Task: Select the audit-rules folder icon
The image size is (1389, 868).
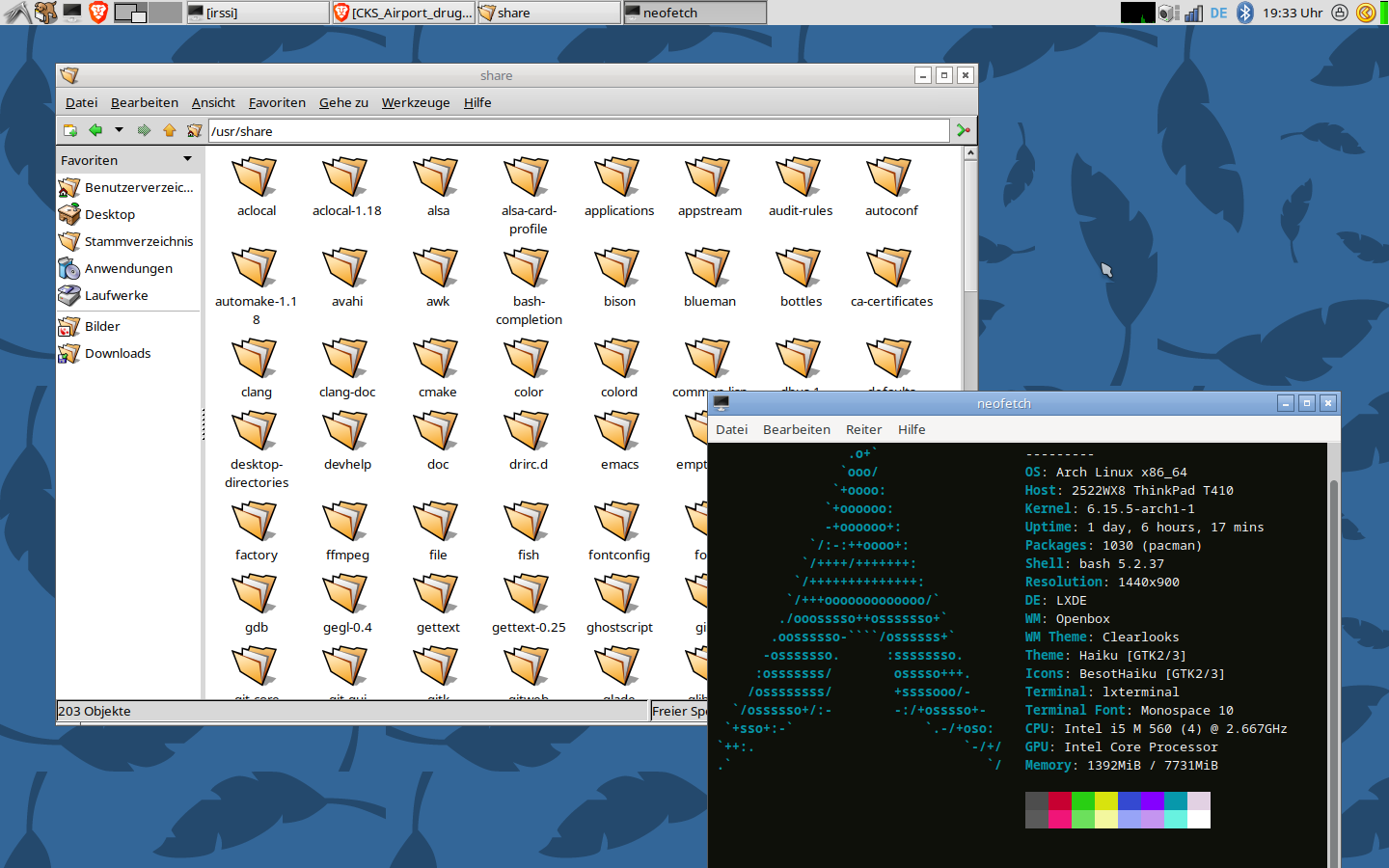Action: (800, 177)
